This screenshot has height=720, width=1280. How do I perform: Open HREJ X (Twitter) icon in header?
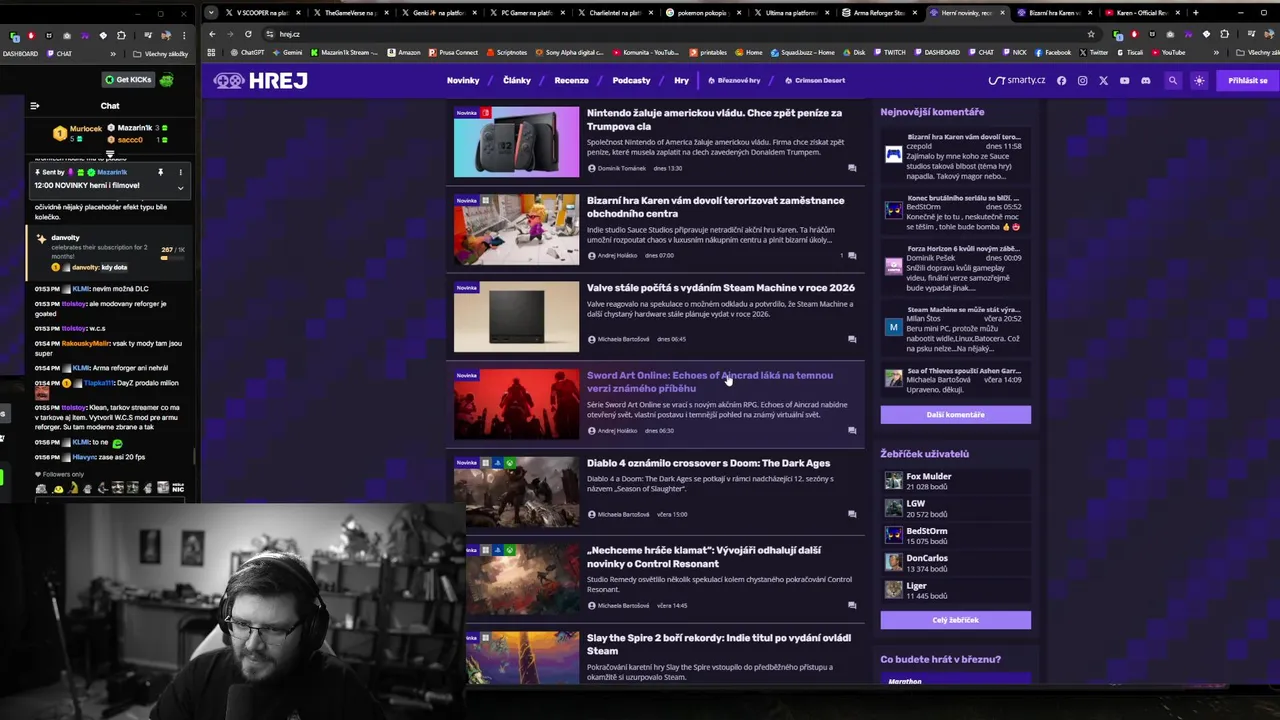point(1103,80)
